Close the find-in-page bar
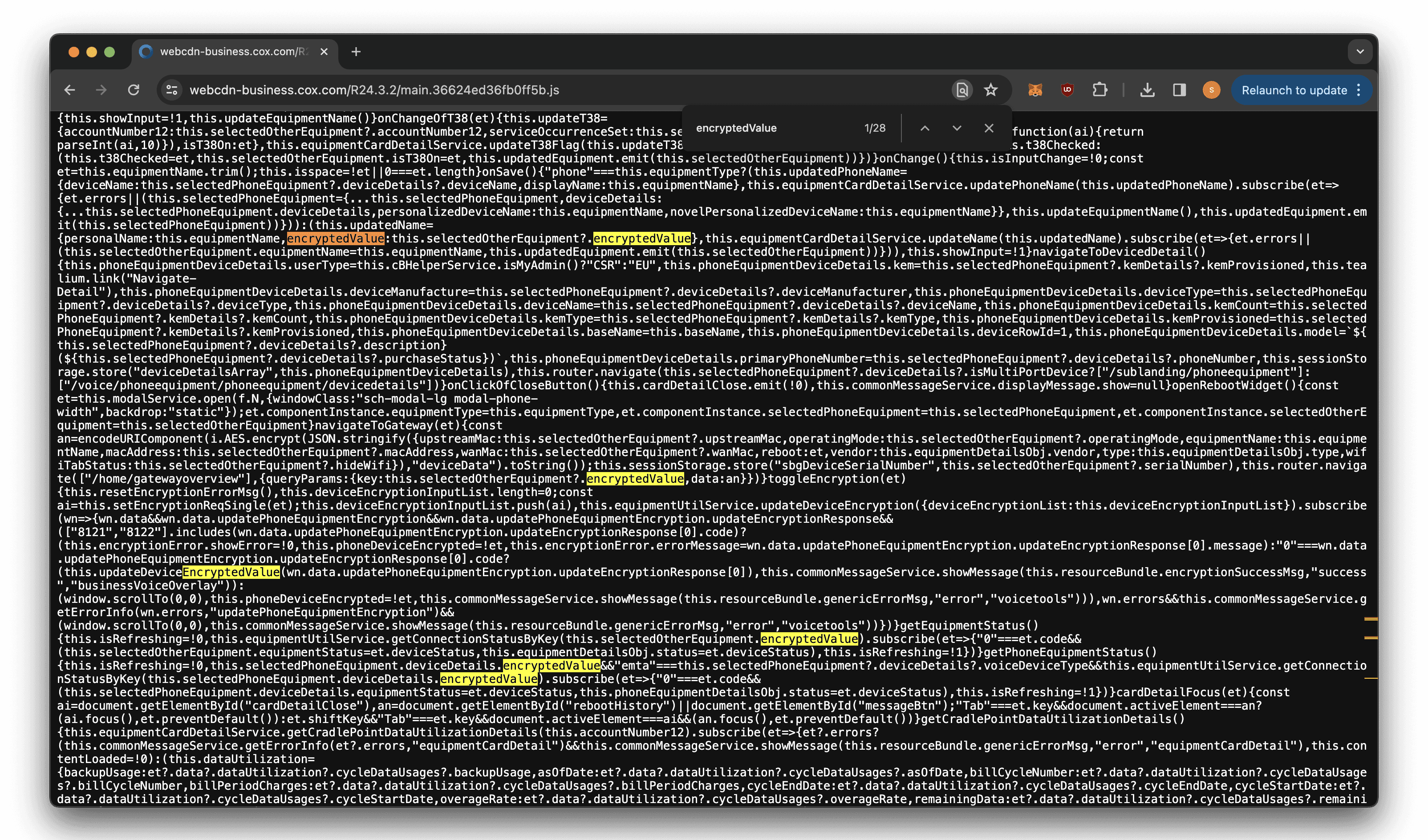The width and height of the screenshot is (1428, 840). pyautogui.click(x=989, y=128)
